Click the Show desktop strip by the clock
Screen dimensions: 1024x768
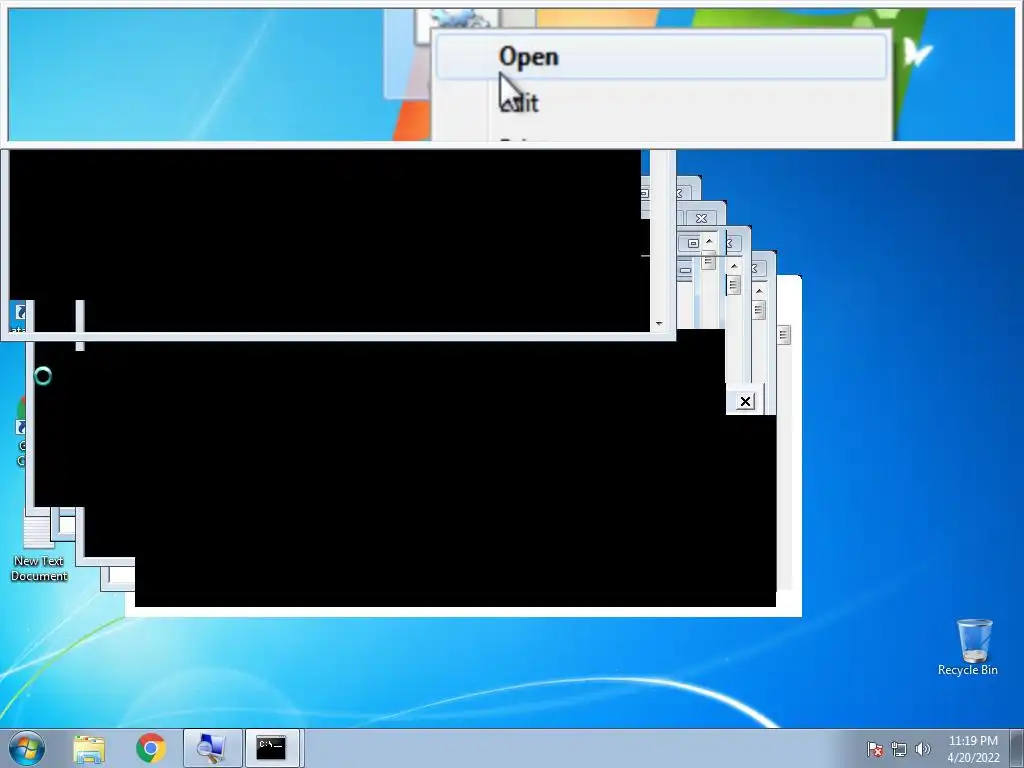coord(1017,748)
